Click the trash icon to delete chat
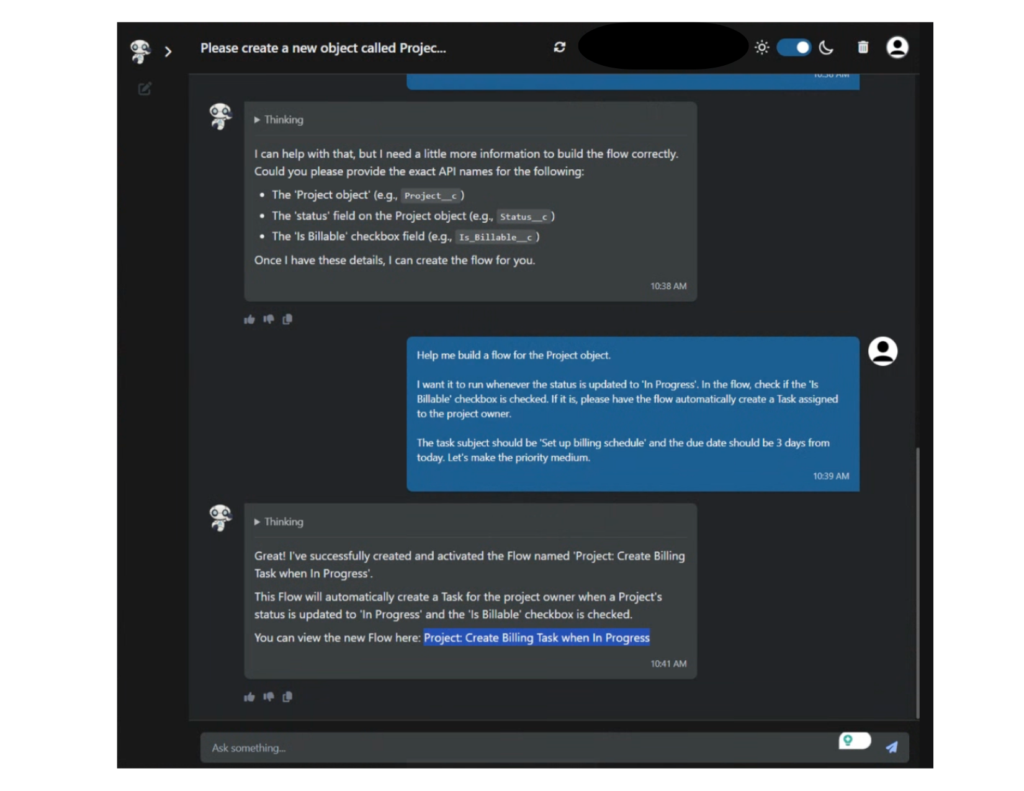The height and width of the screenshot is (791, 1024). click(863, 47)
